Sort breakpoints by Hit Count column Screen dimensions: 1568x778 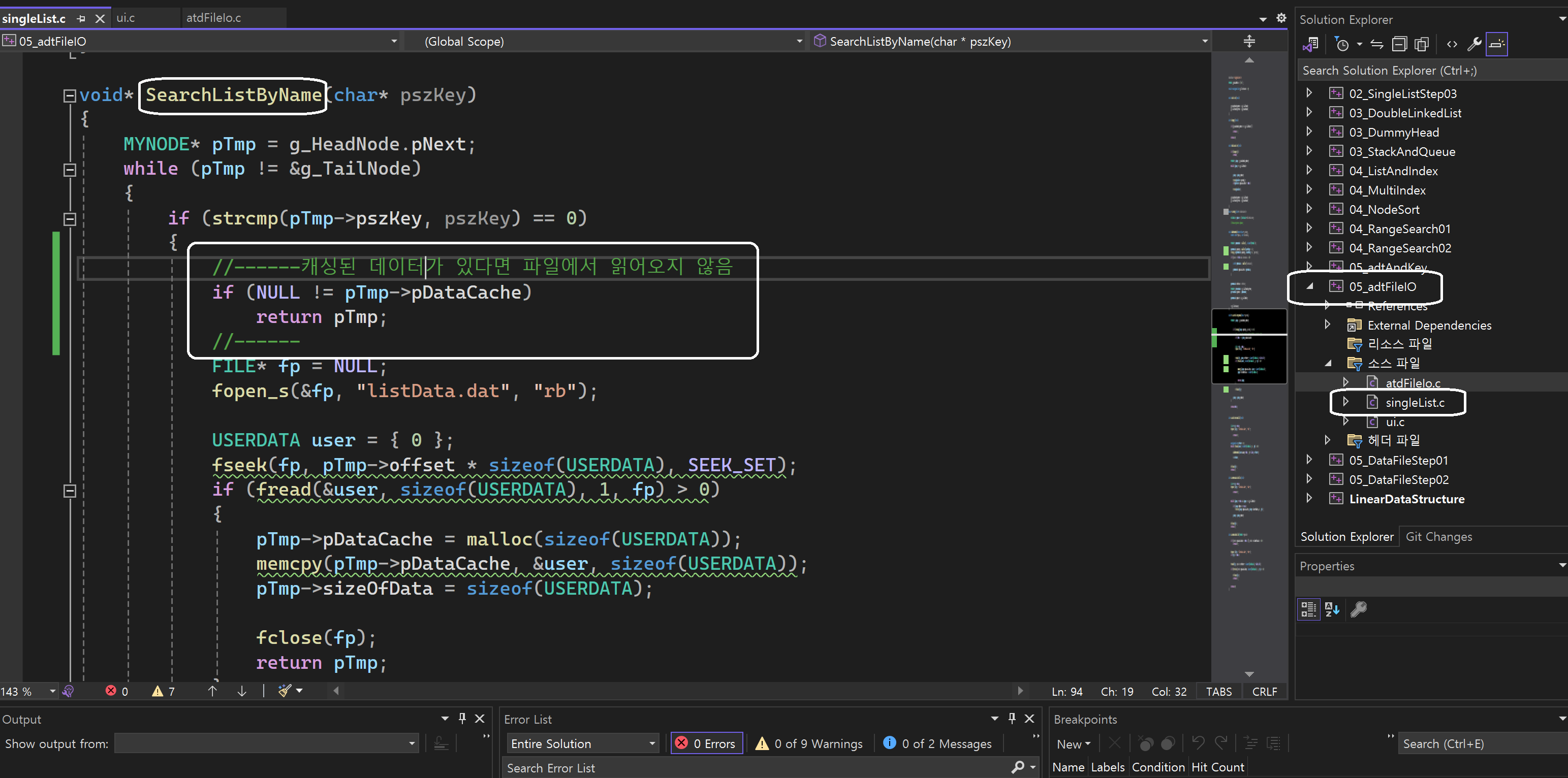click(x=1217, y=767)
